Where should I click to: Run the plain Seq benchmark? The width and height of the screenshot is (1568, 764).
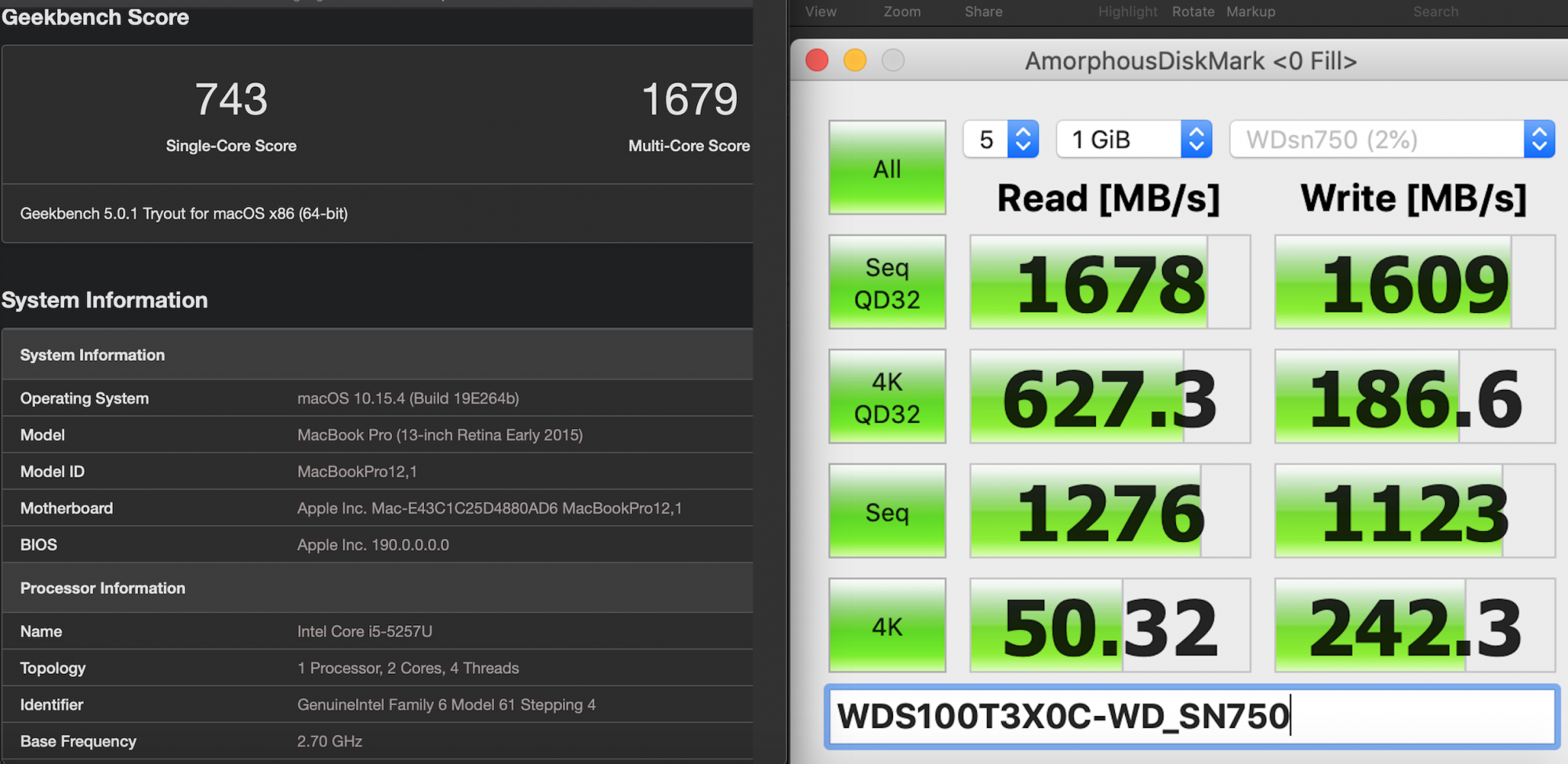887,511
